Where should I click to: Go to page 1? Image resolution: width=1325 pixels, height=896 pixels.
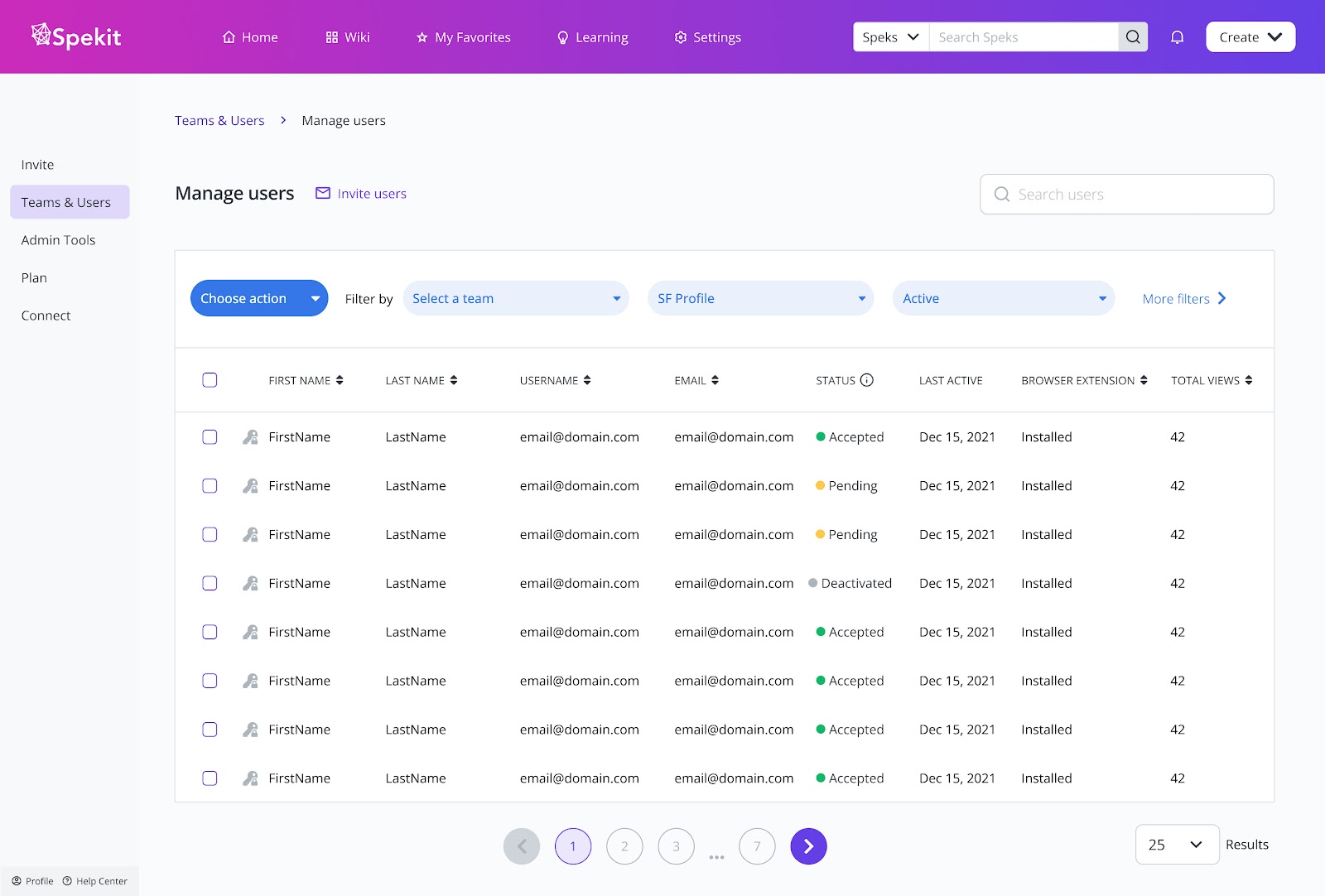pos(573,846)
